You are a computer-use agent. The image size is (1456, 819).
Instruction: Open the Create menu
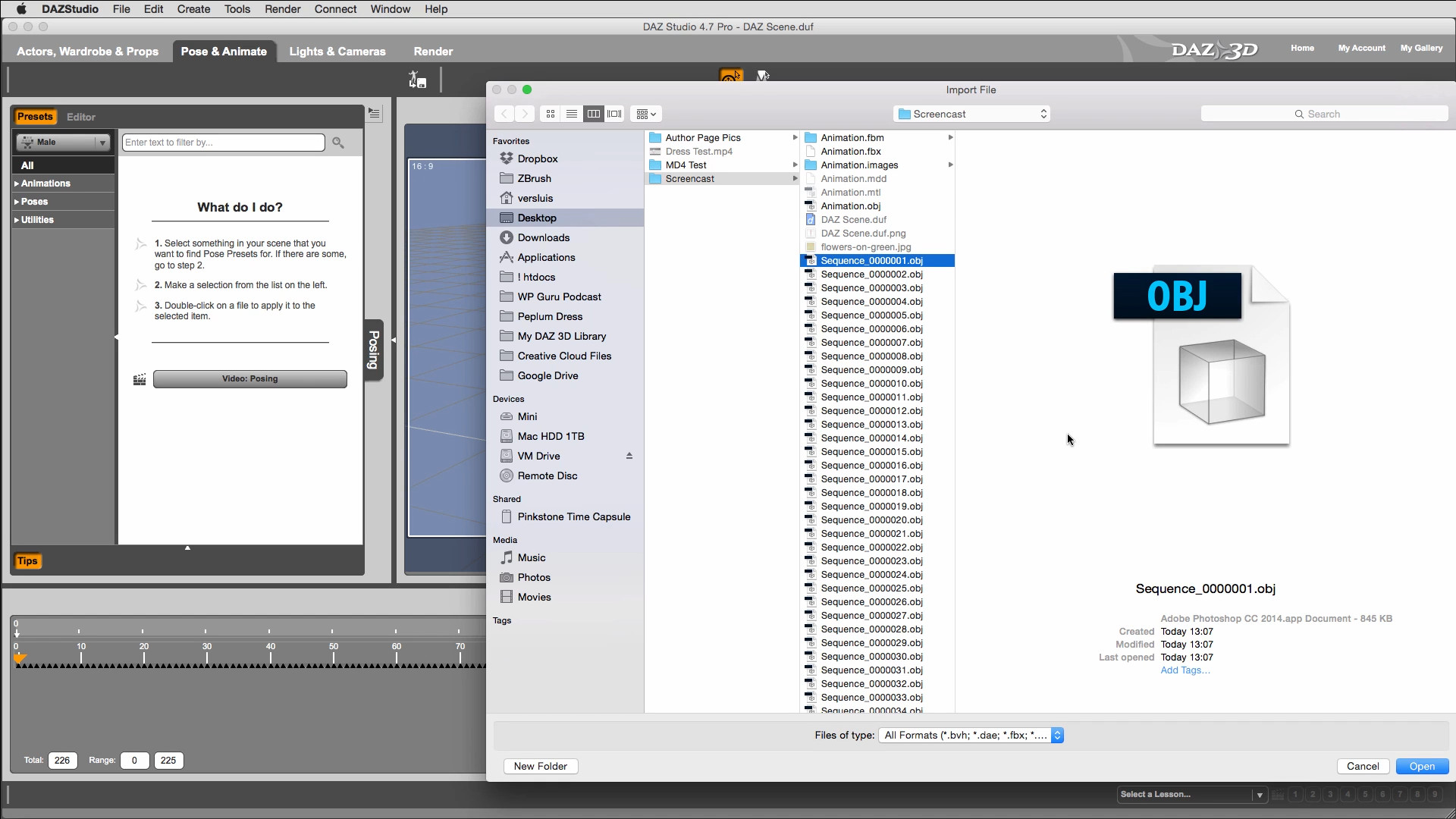tap(193, 9)
